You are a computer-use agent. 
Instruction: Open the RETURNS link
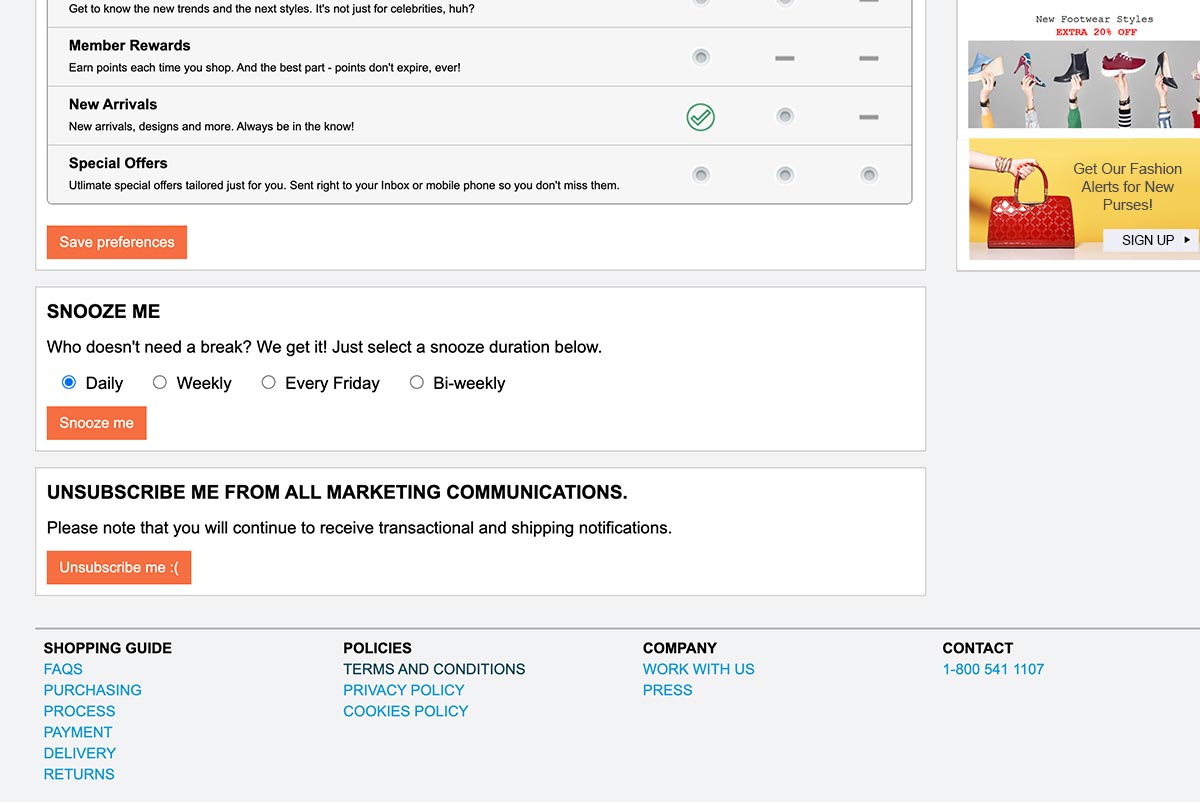79,774
